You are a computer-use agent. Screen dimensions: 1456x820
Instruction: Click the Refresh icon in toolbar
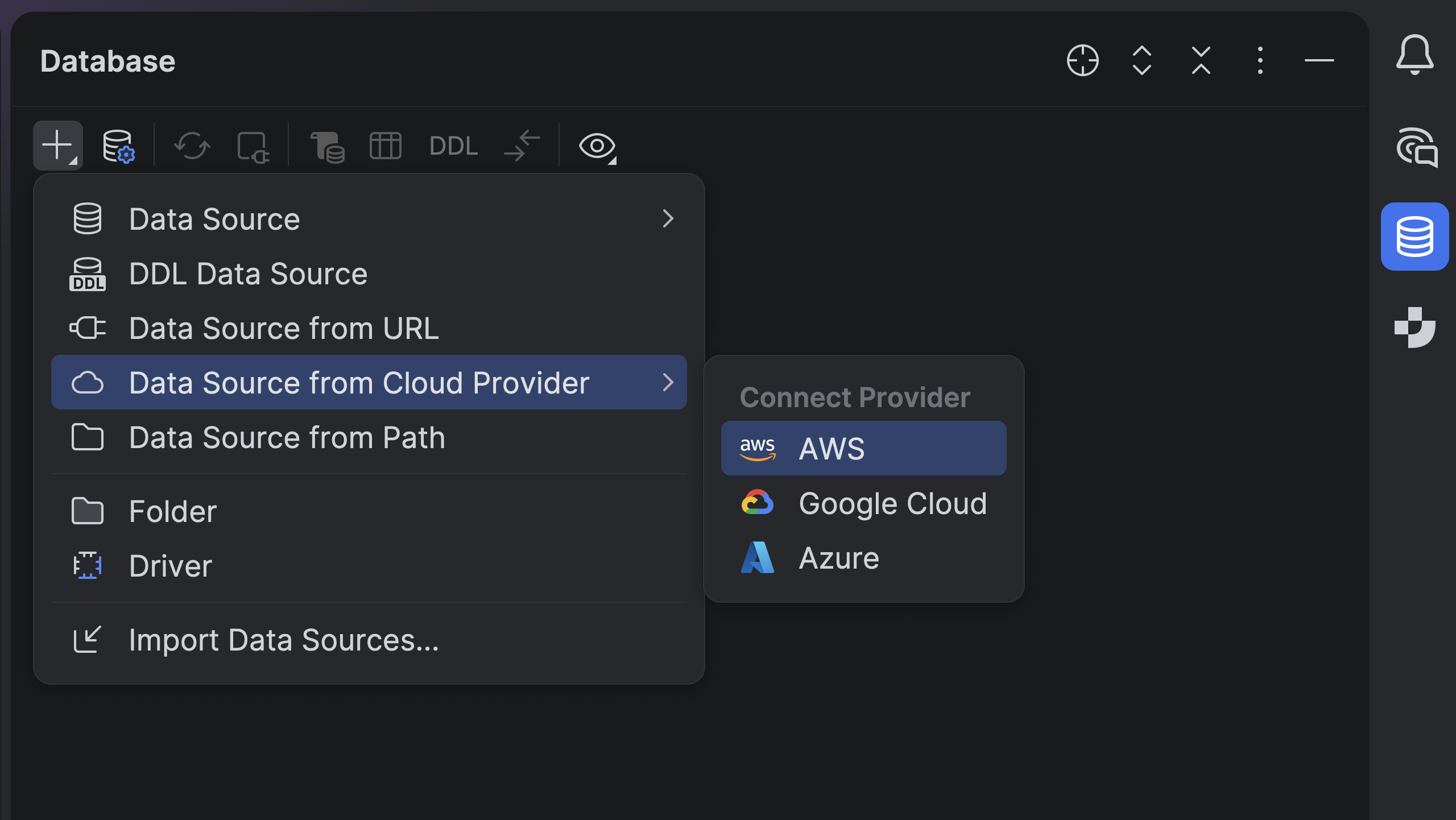192,146
